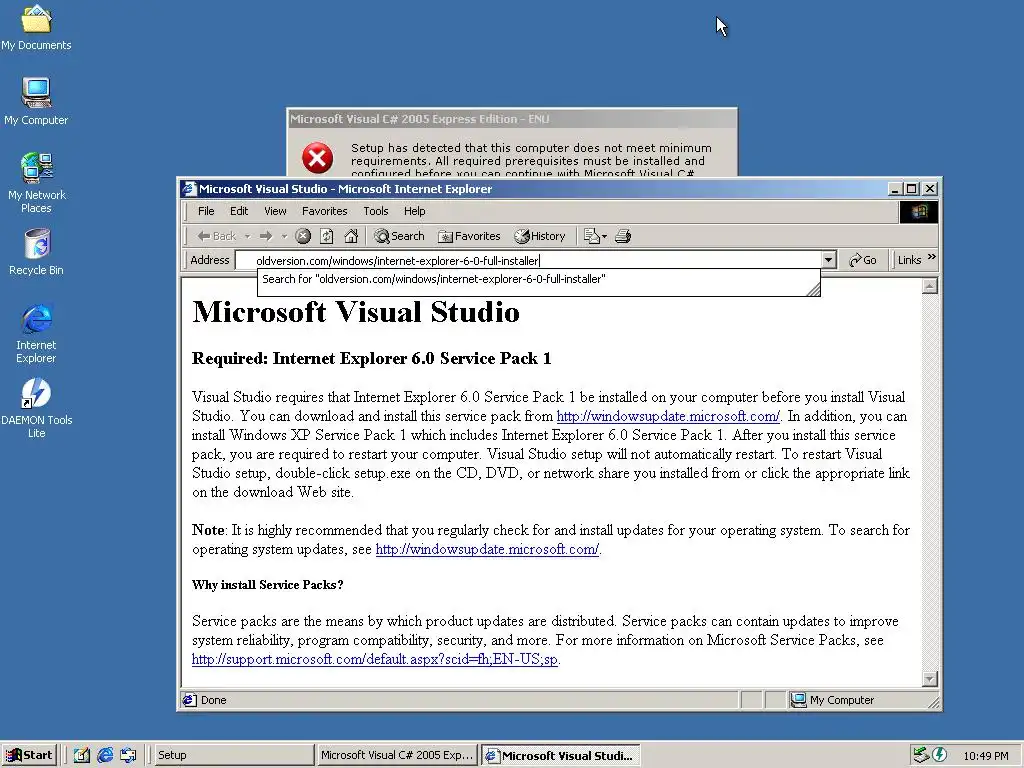Image resolution: width=1024 pixels, height=768 pixels.
Task: Open My Documents desktop icon
Action: click(x=36, y=27)
